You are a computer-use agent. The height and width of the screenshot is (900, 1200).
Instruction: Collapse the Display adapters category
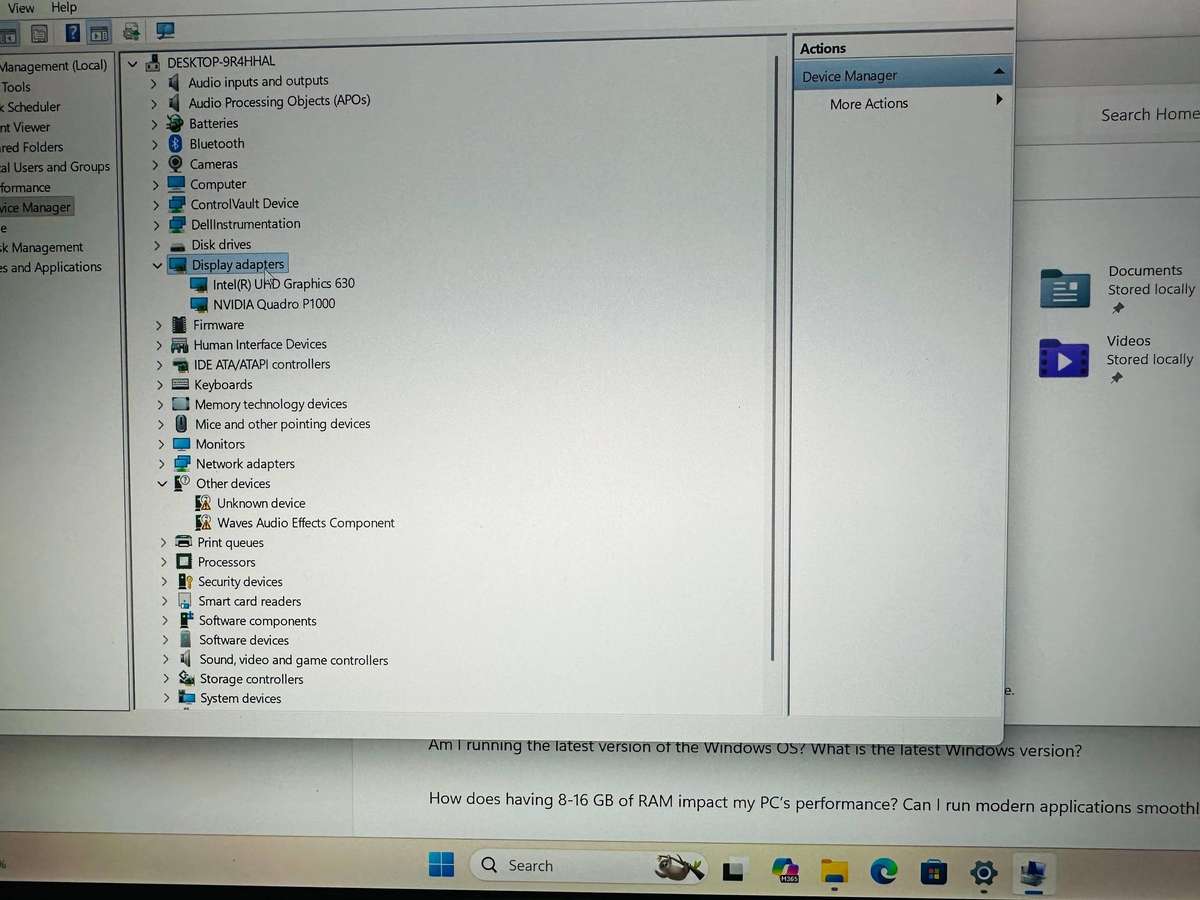(157, 264)
